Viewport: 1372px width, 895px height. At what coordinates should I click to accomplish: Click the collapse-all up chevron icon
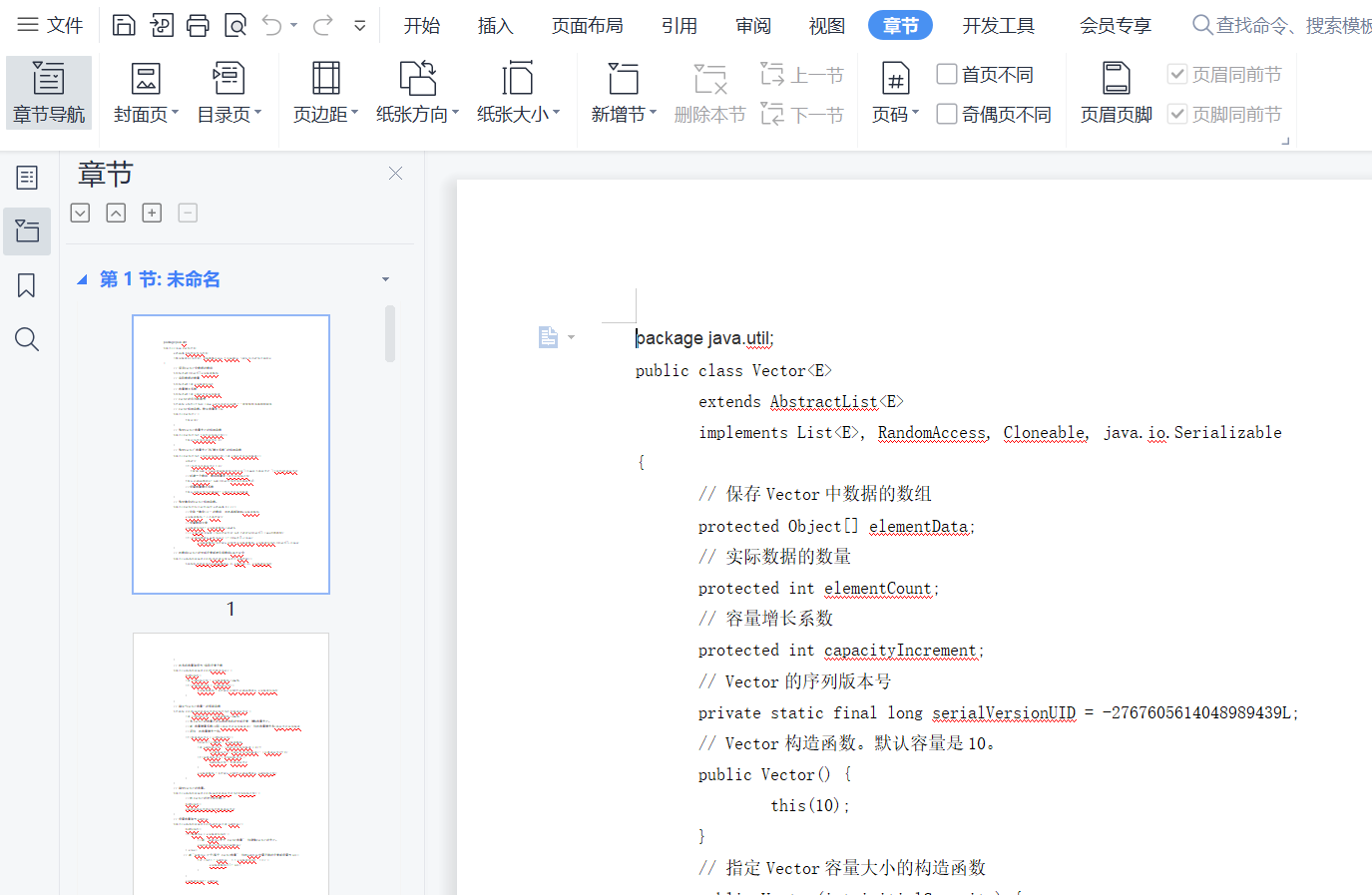point(116,213)
